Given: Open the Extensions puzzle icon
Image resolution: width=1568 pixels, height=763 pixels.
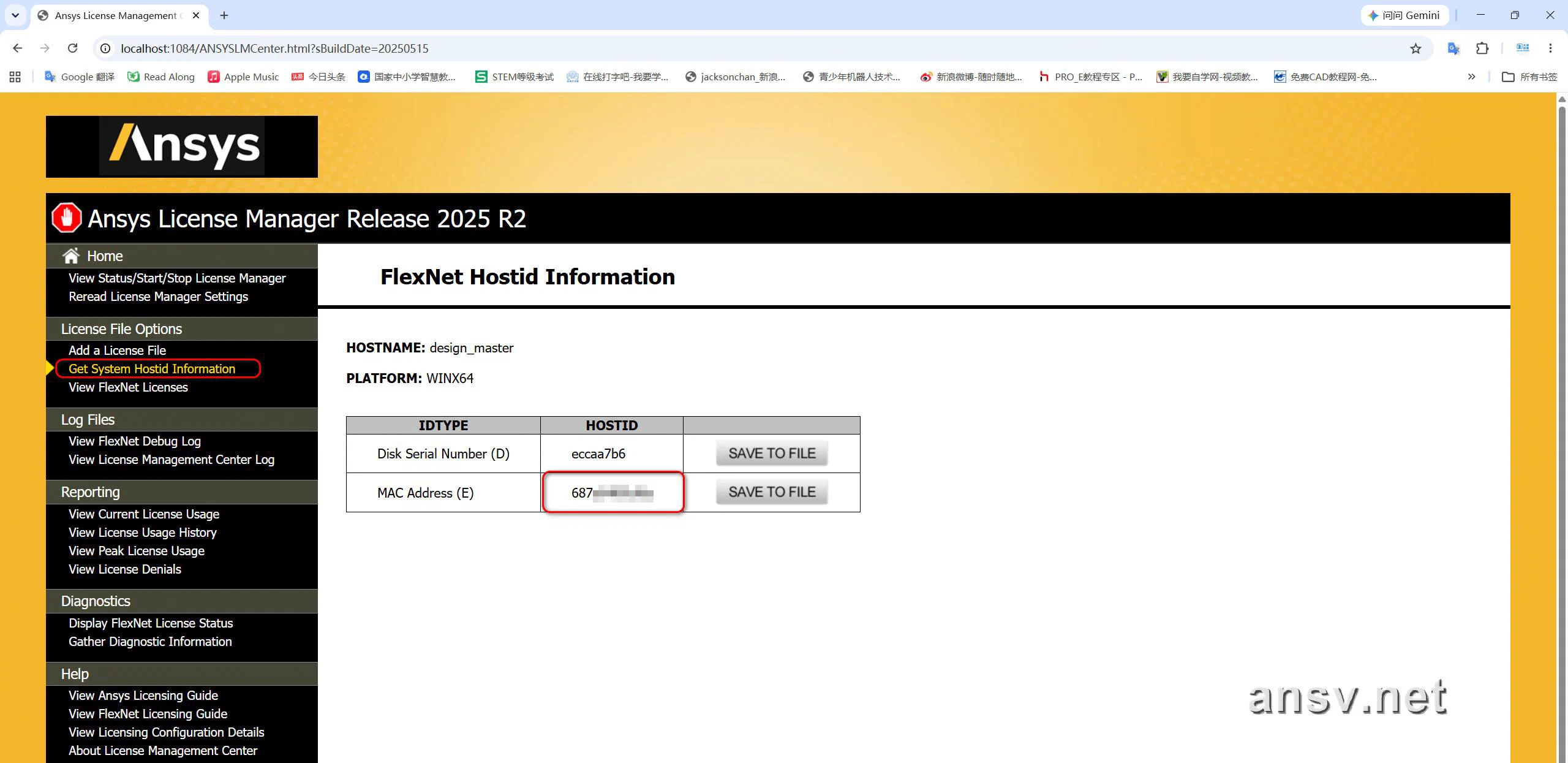Looking at the screenshot, I should [x=1482, y=48].
